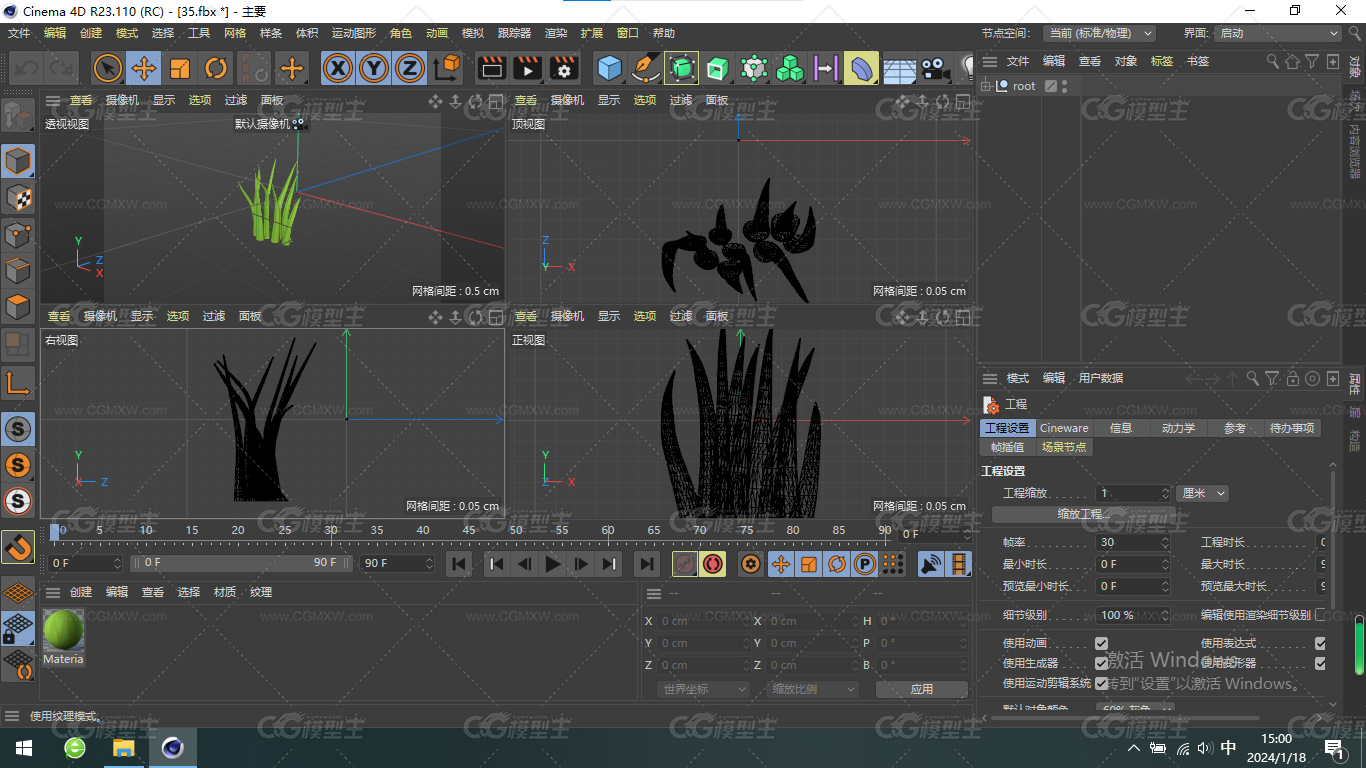Toggle 使用动画 checkbox
The width and height of the screenshot is (1366, 768).
pos(1101,644)
